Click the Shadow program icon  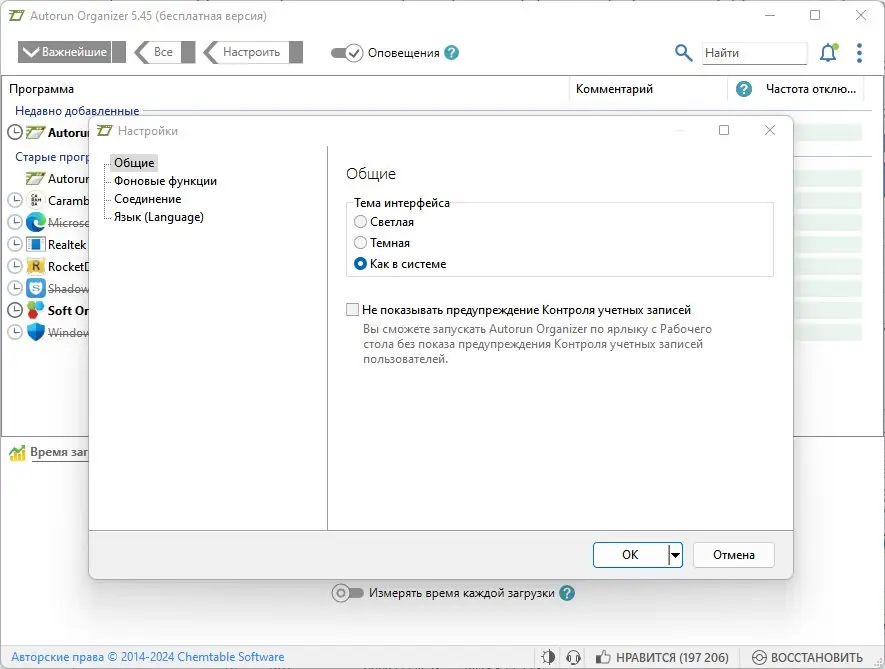coord(36,288)
